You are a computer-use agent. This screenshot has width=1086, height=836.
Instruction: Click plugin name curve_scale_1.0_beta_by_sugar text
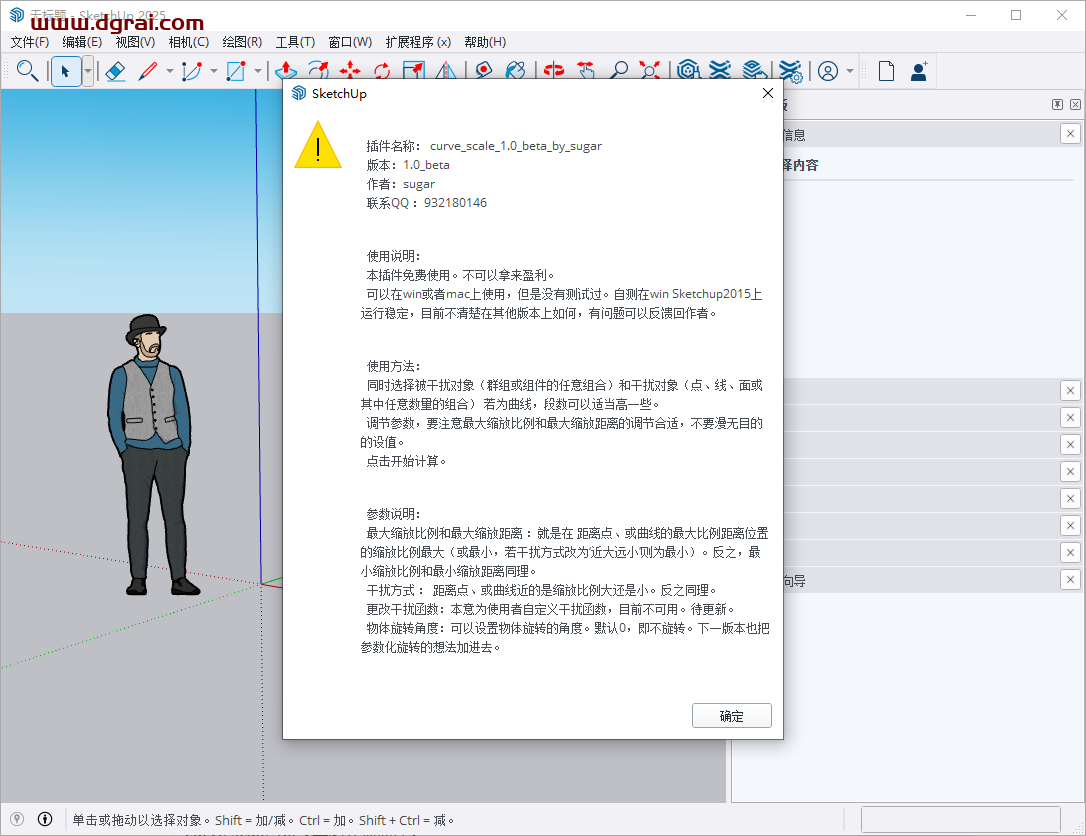516,146
